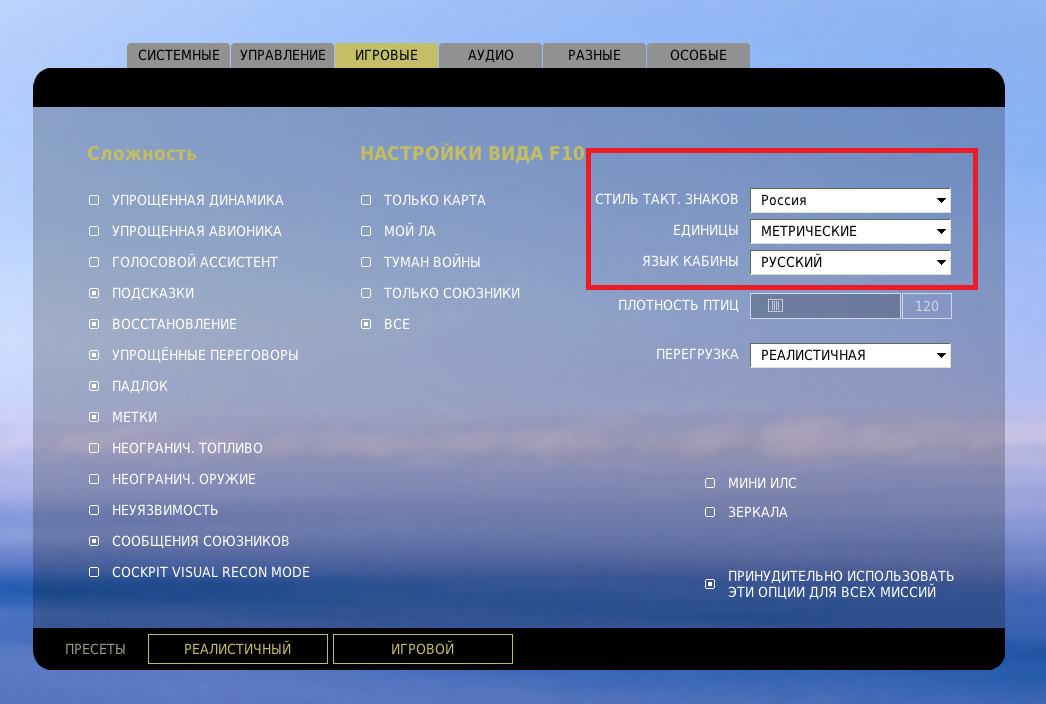Screen dimensions: 1046x704
Task: Toggle УПРОЩЁННЫЕ ПЕРЕГОВОРЫ checkbox
Action: (94, 355)
